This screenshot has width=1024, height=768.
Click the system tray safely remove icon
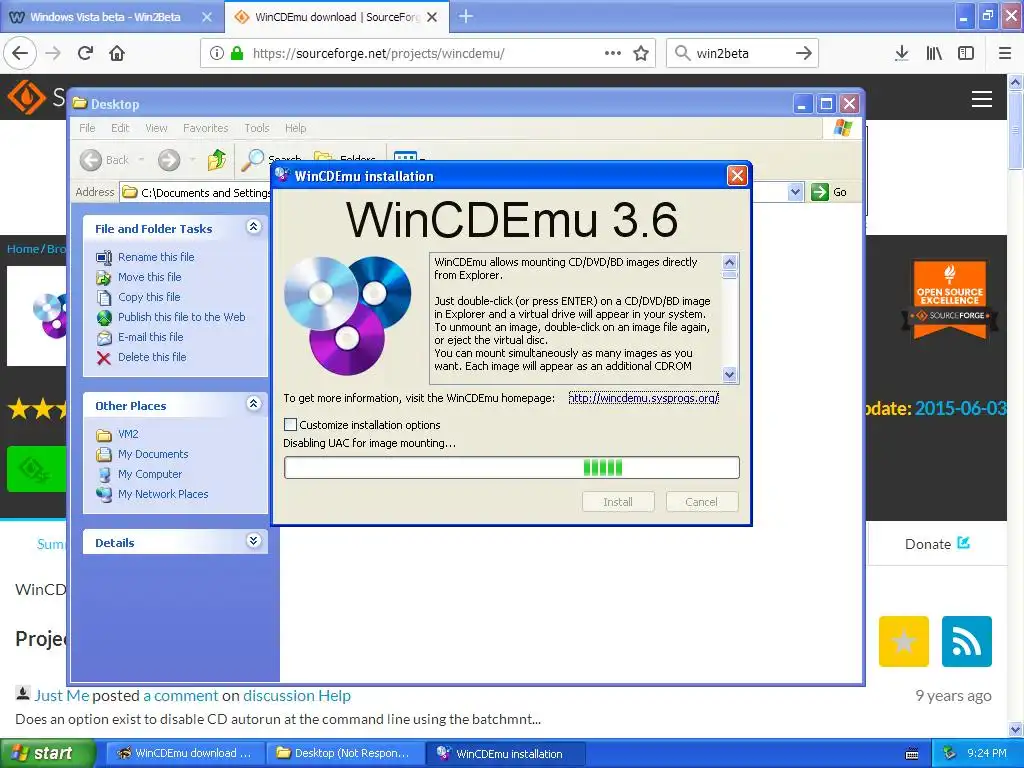[x=950, y=753]
